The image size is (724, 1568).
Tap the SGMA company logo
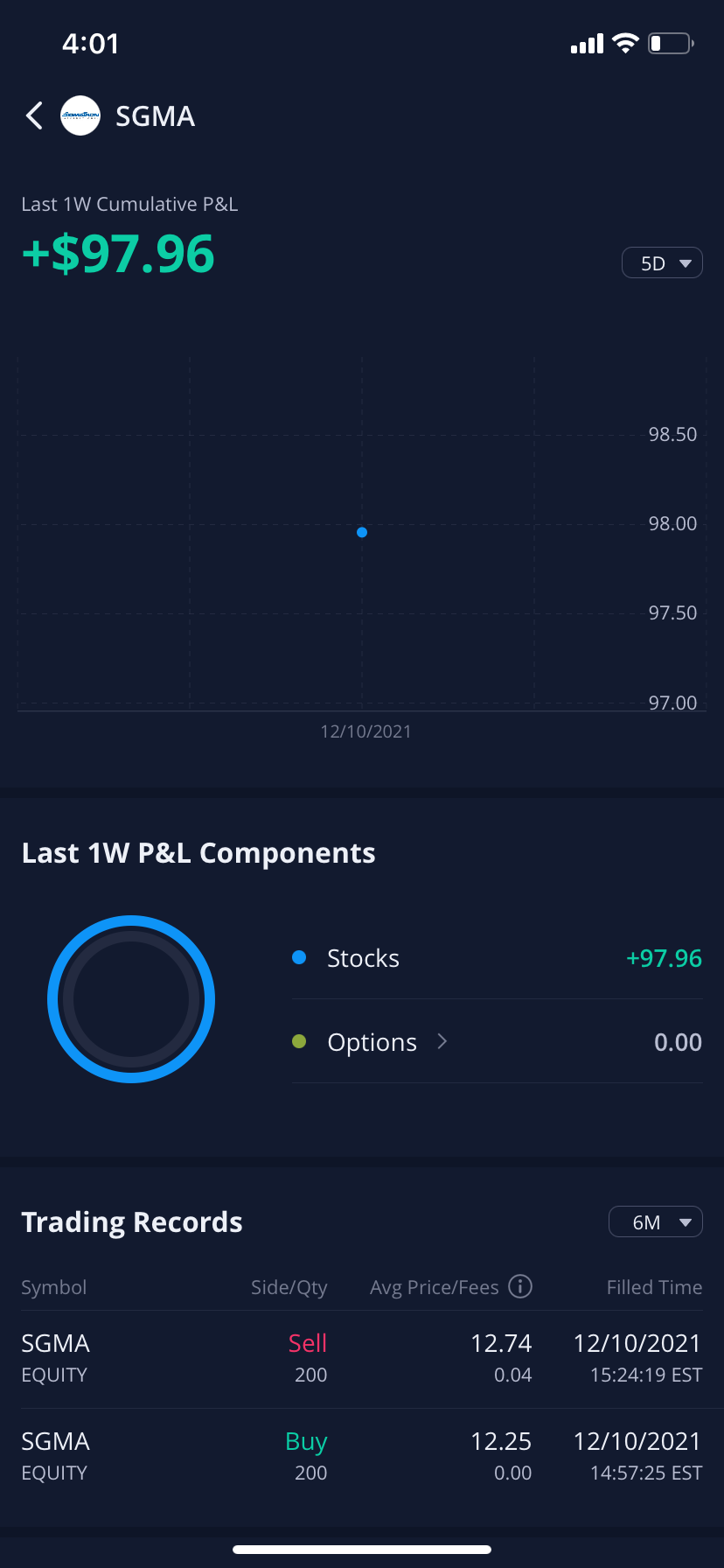(80, 115)
